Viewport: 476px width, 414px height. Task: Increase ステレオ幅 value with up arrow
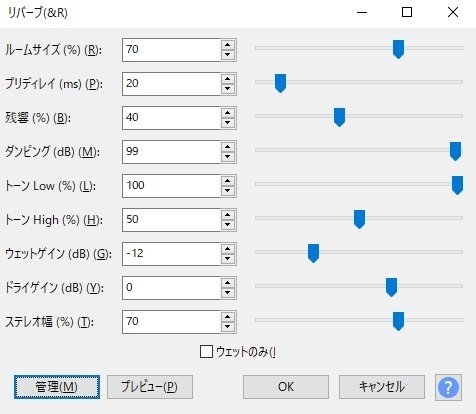[228, 317]
